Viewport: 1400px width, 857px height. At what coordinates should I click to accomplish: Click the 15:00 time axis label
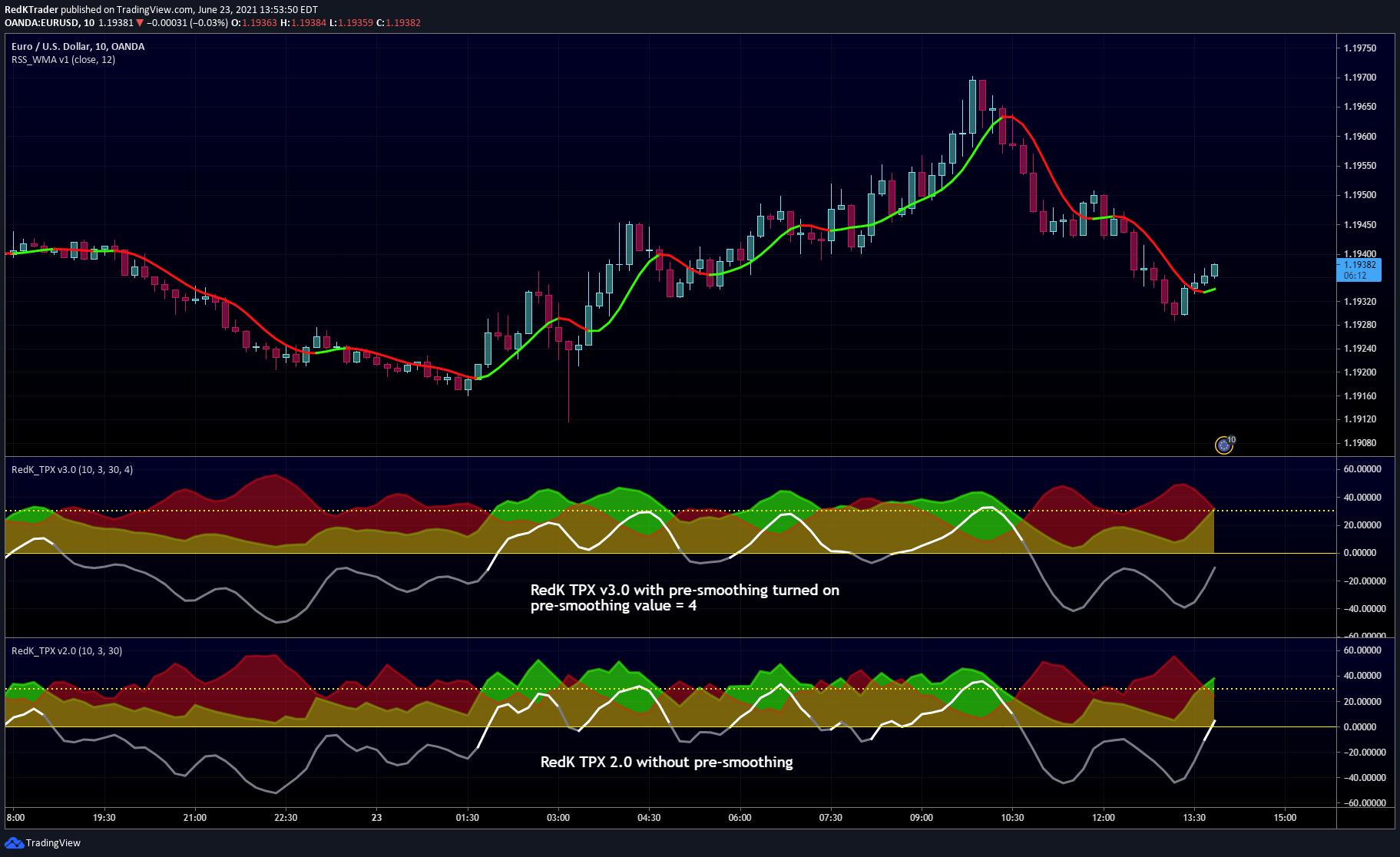1285,818
